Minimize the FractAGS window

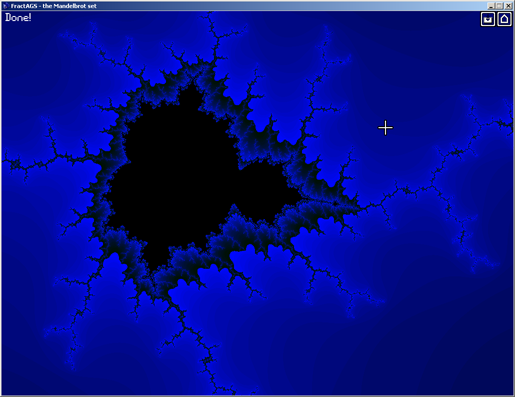491,6
